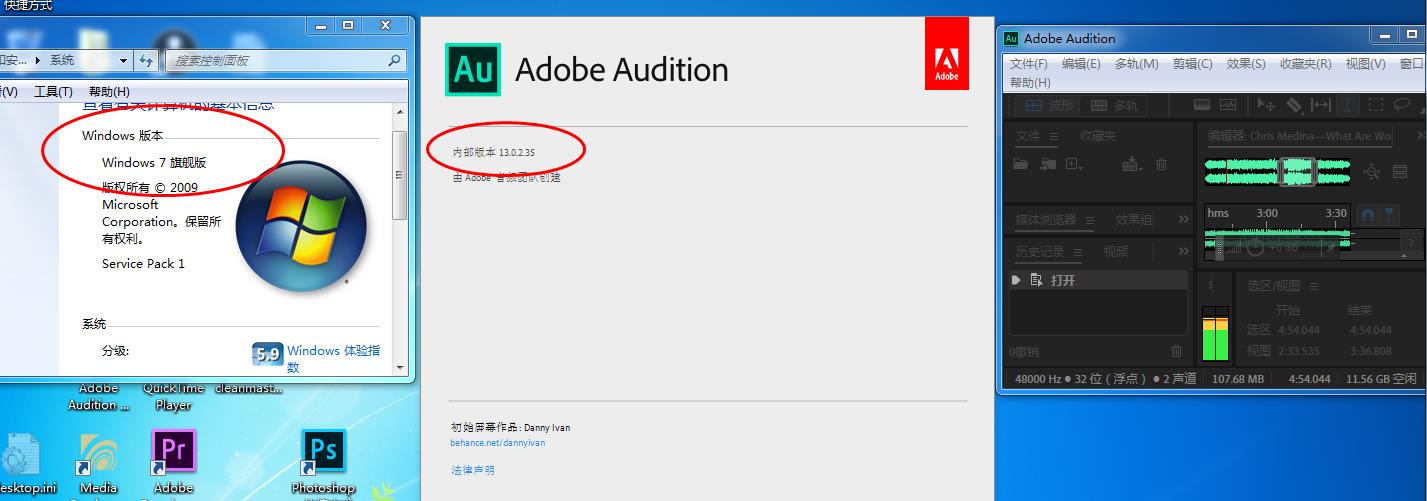Open Files (文件) panel menu icon

point(1056,136)
